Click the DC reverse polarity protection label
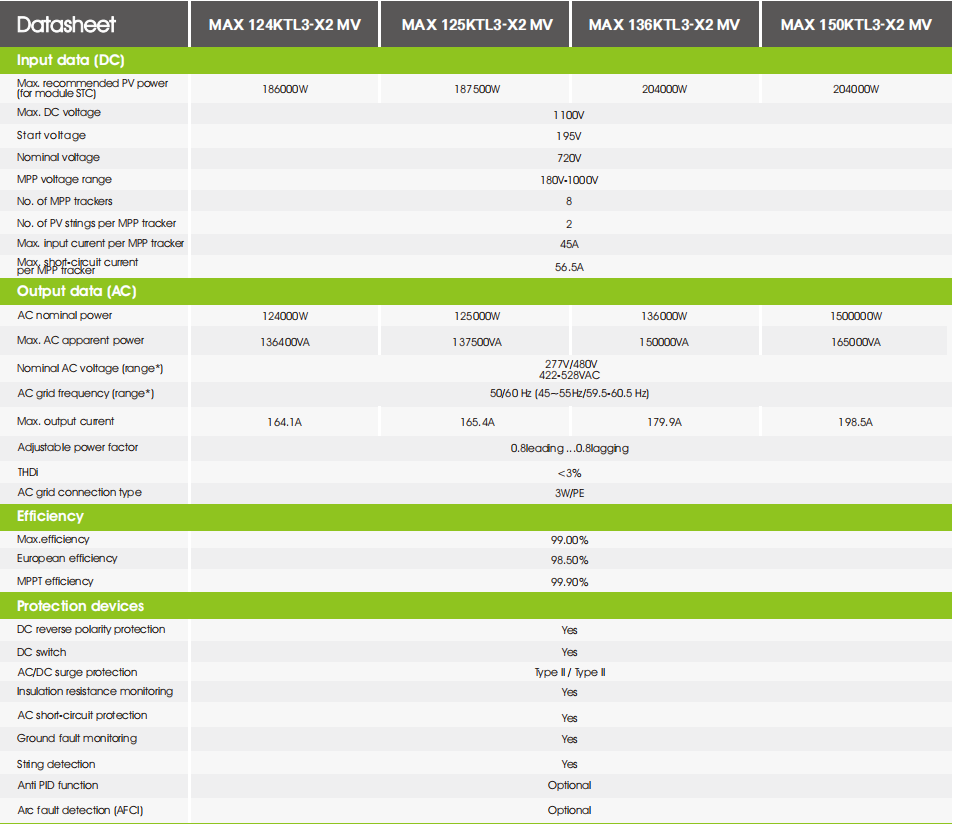957x824 pixels. coord(91,629)
